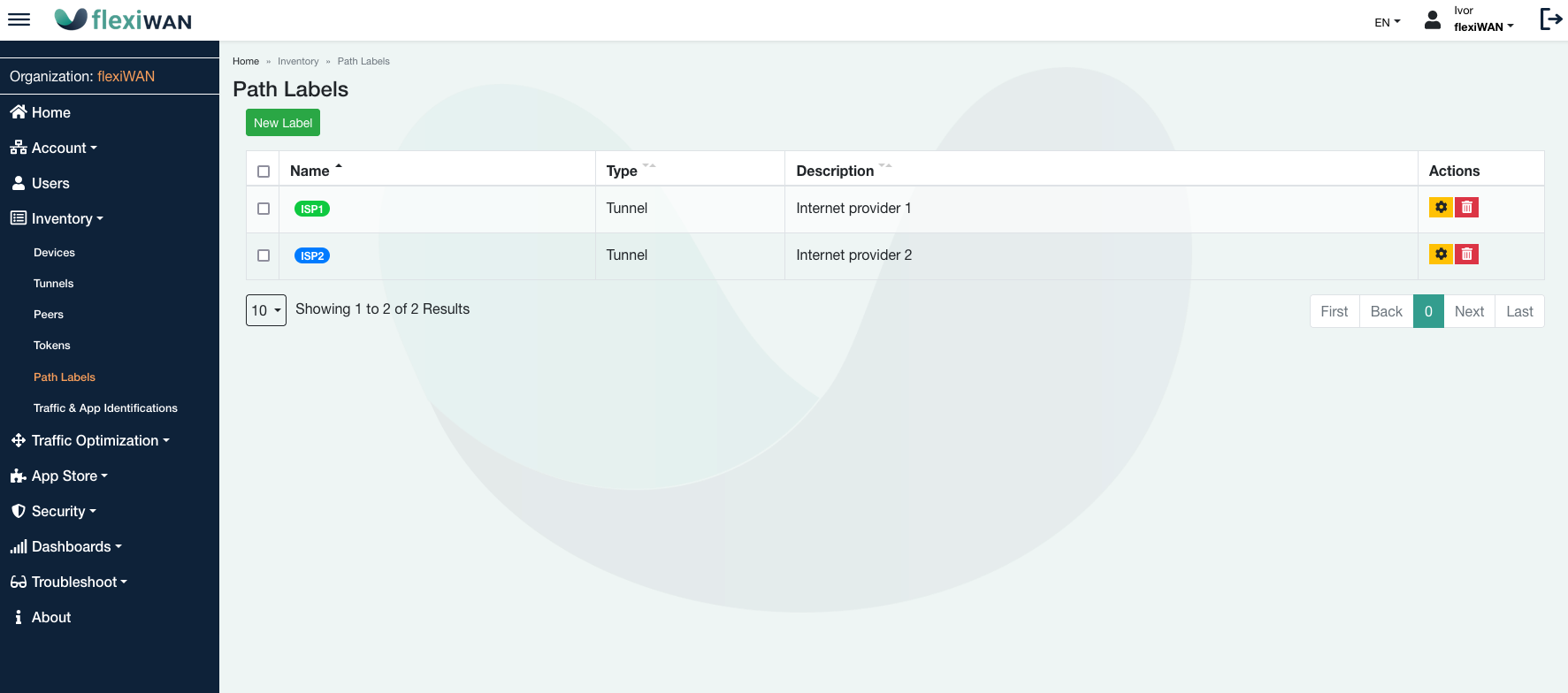The height and width of the screenshot is (693, 1568).
Task: Click the Inventory breadcrumb link
Action: [298, 61]
